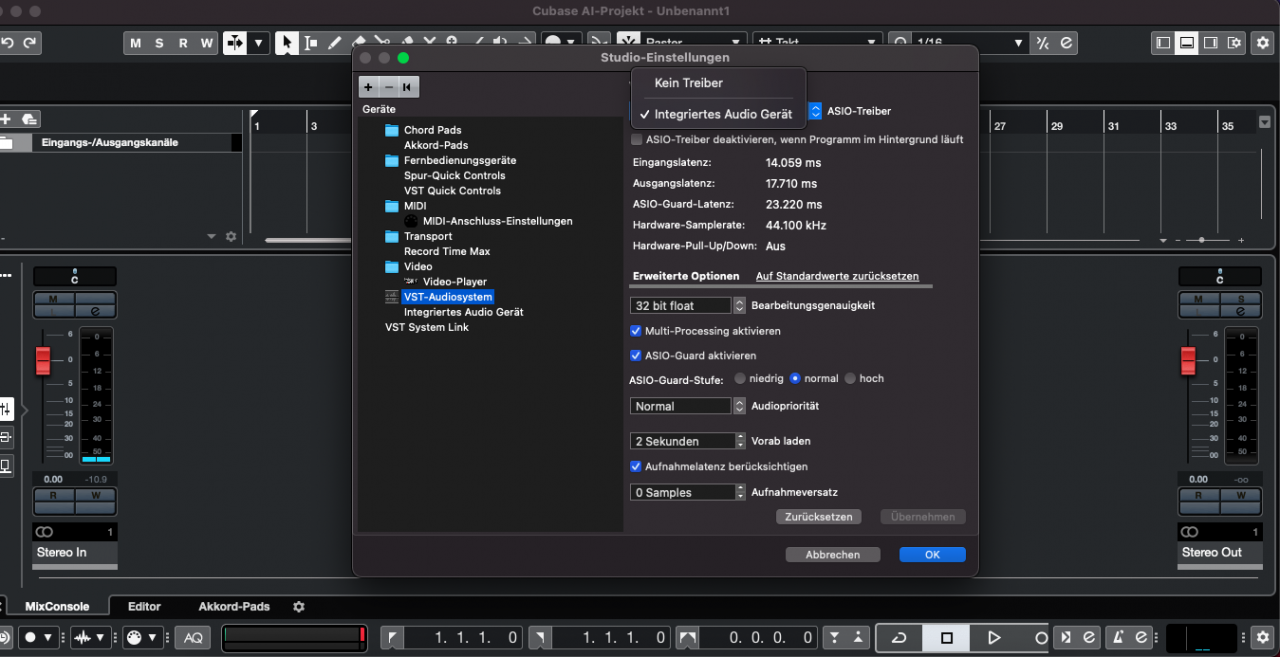1280x657 pixels.
Task: Toggle global Read automation button R
Action: [x=183, y=43]
